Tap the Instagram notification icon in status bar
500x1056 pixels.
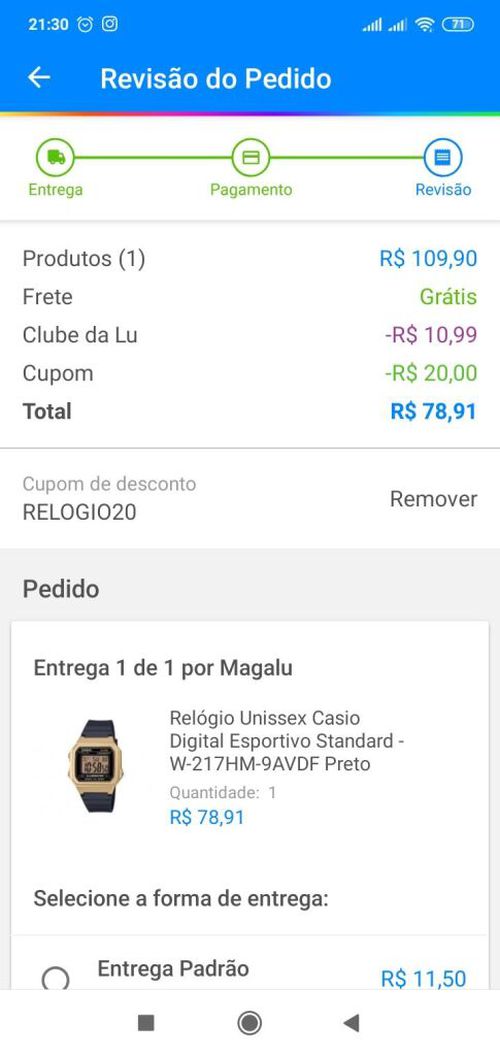point(110,24)
